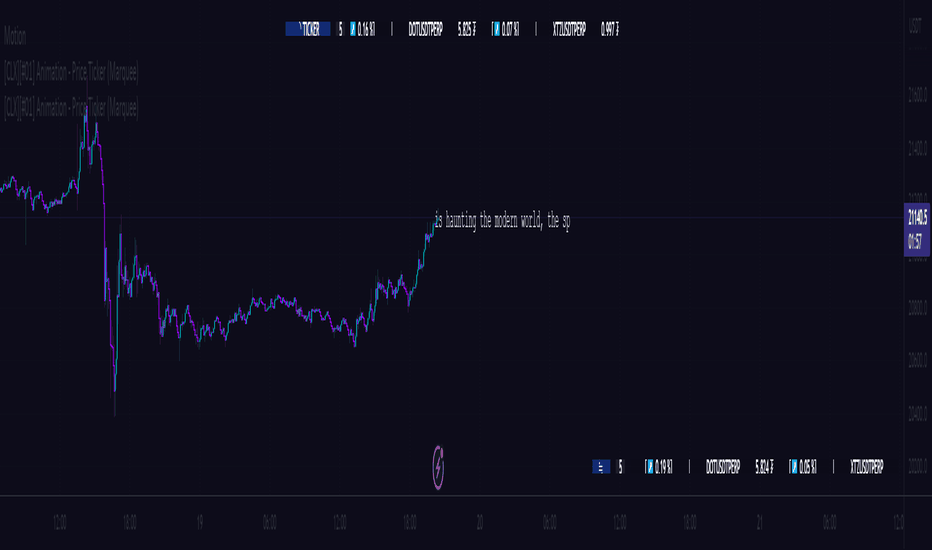The image size is (932, 550).
Task: Click the 5.825 price in the top marquee
Action: (x=467, y=29)
